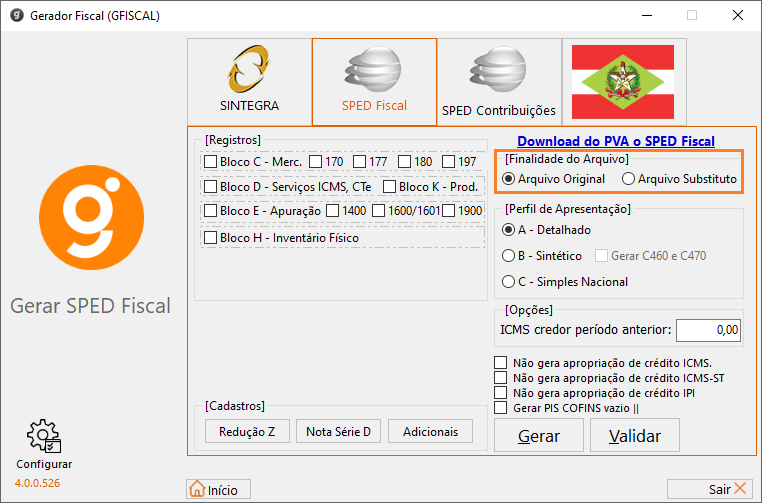This screenshot has height=503, width=762.
Task: Click the title bar app icon
Action: (17, 16)
